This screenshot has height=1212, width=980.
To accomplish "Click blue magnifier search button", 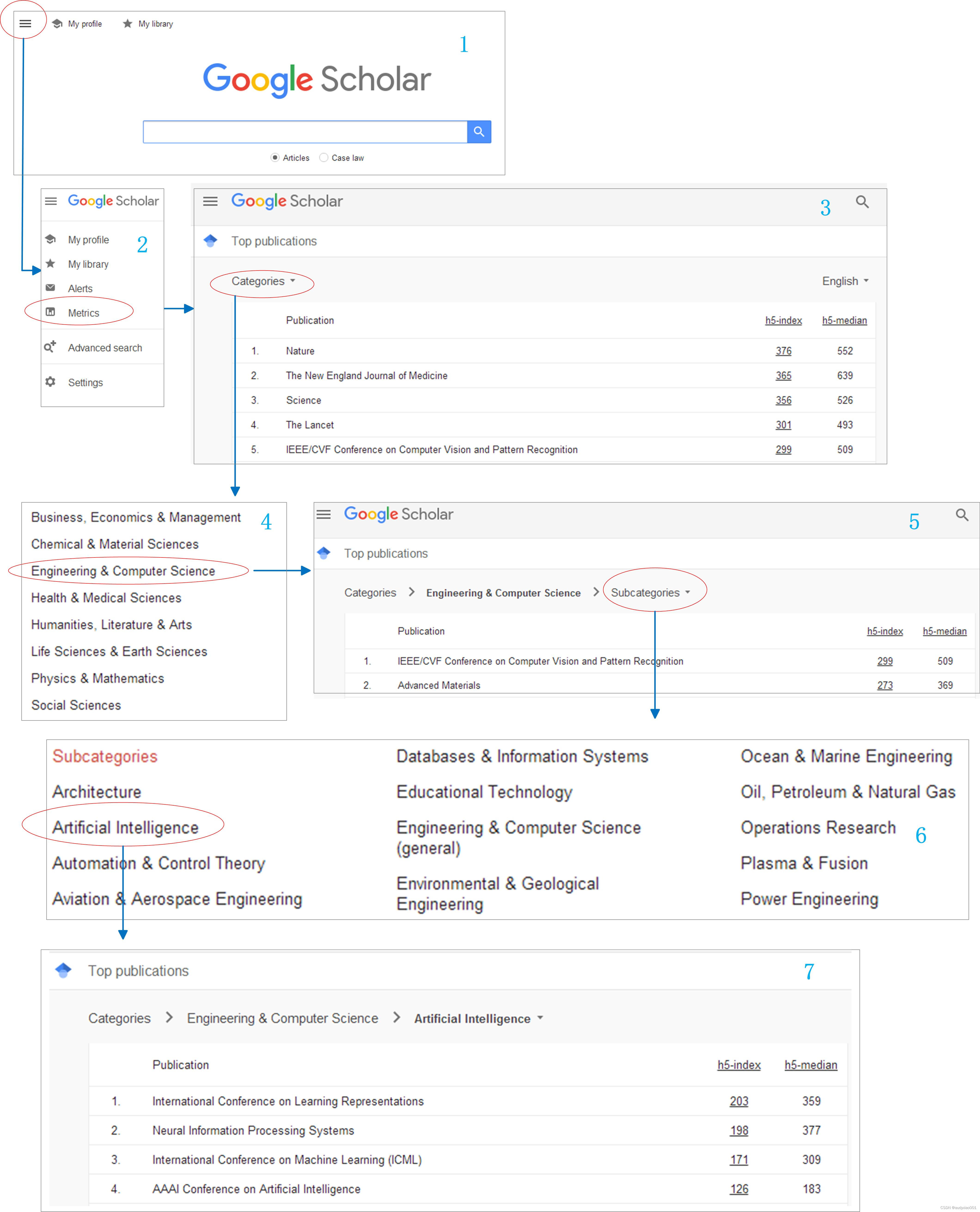I will [479, 131].
